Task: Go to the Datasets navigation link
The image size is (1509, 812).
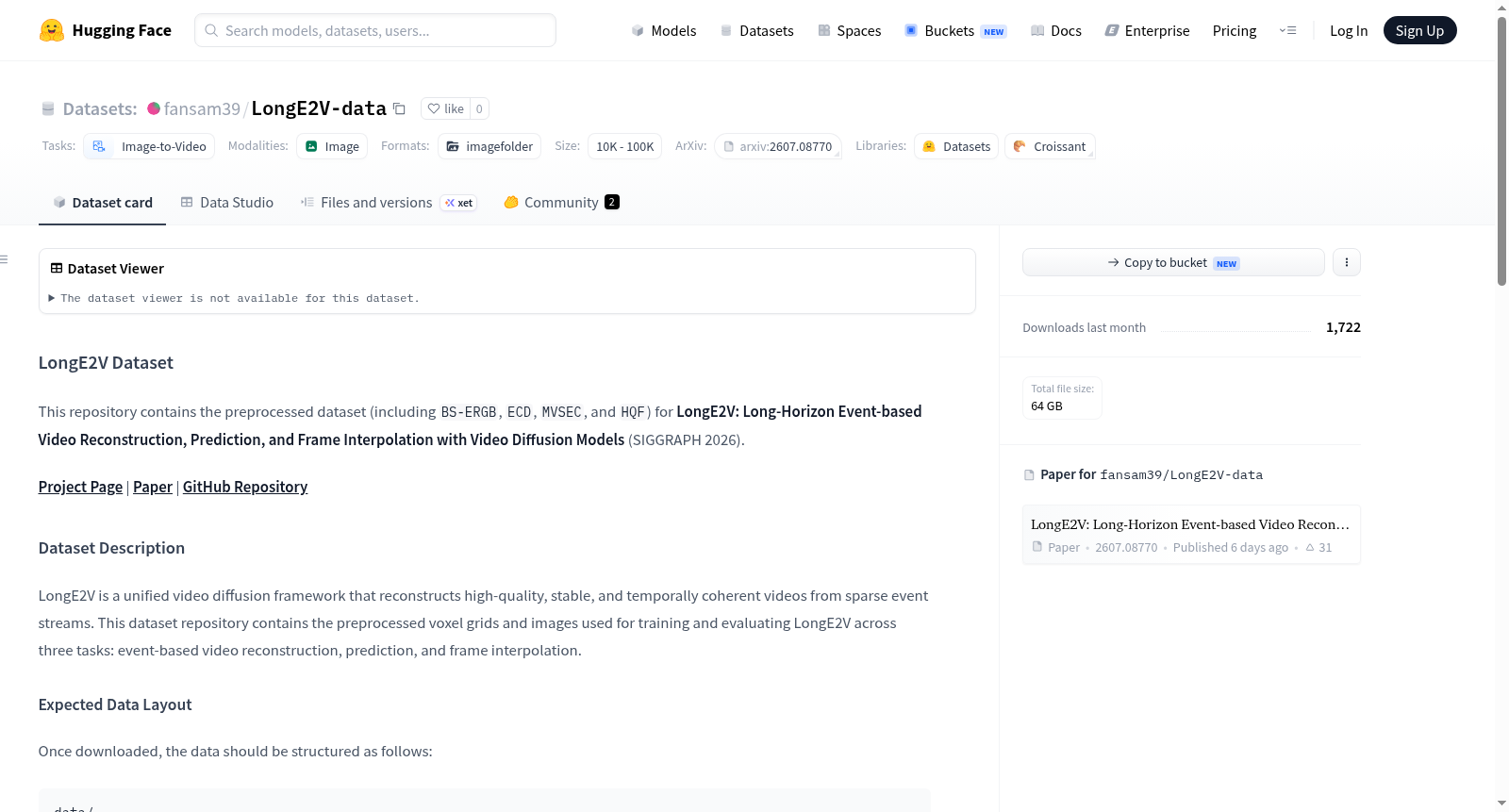Action: [x=757, y=31]
